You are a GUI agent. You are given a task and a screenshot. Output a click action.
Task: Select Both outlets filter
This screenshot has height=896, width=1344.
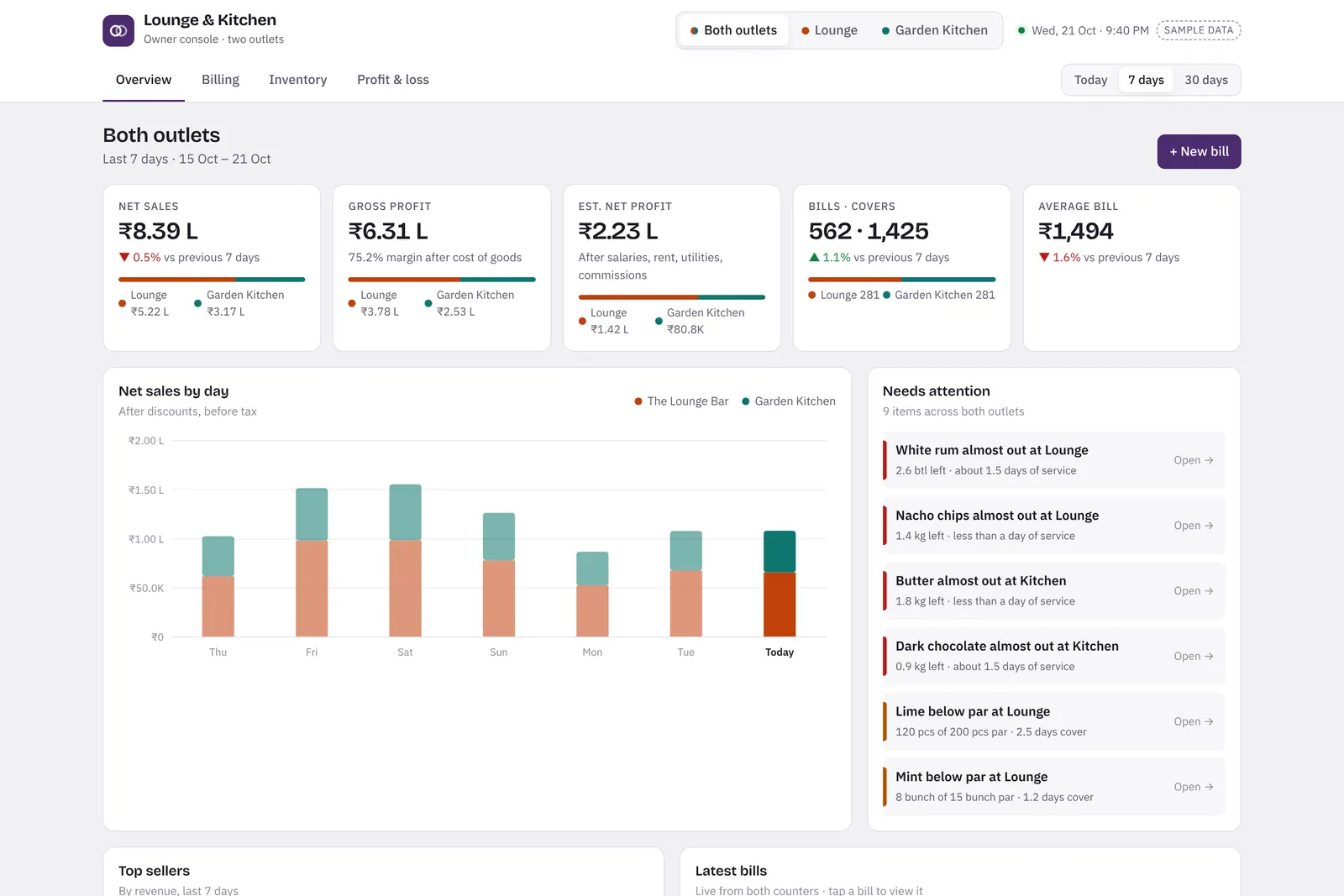click(x=734, y=30)
